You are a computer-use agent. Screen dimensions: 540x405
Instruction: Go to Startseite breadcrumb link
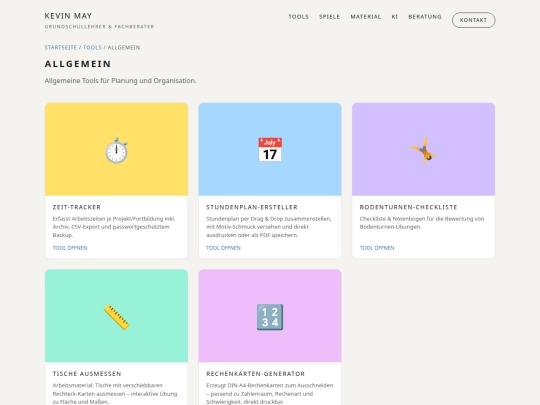tap(61, 48)
